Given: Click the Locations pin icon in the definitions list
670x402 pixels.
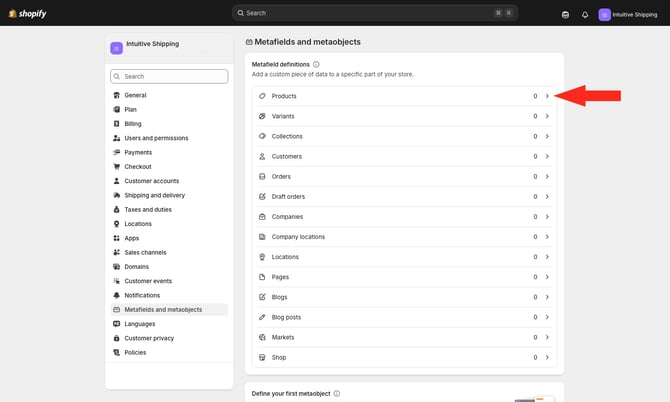Looking at the screenshot, I should point(262,257).
